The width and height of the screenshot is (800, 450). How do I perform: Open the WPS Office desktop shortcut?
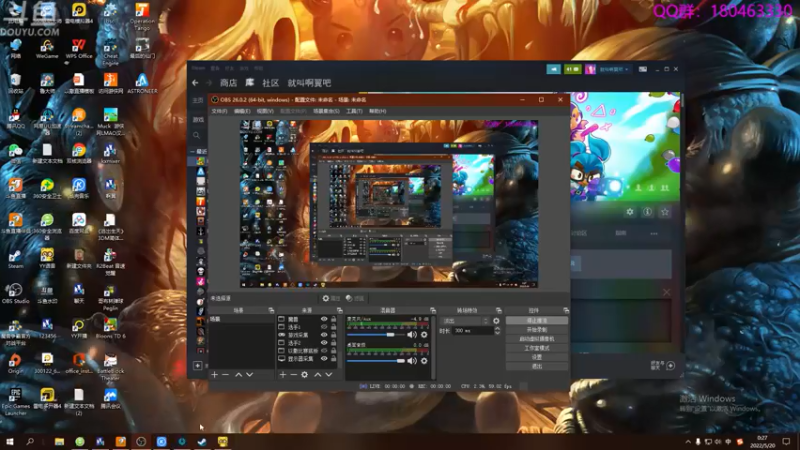pyautogui.click(x=79, y=49)
